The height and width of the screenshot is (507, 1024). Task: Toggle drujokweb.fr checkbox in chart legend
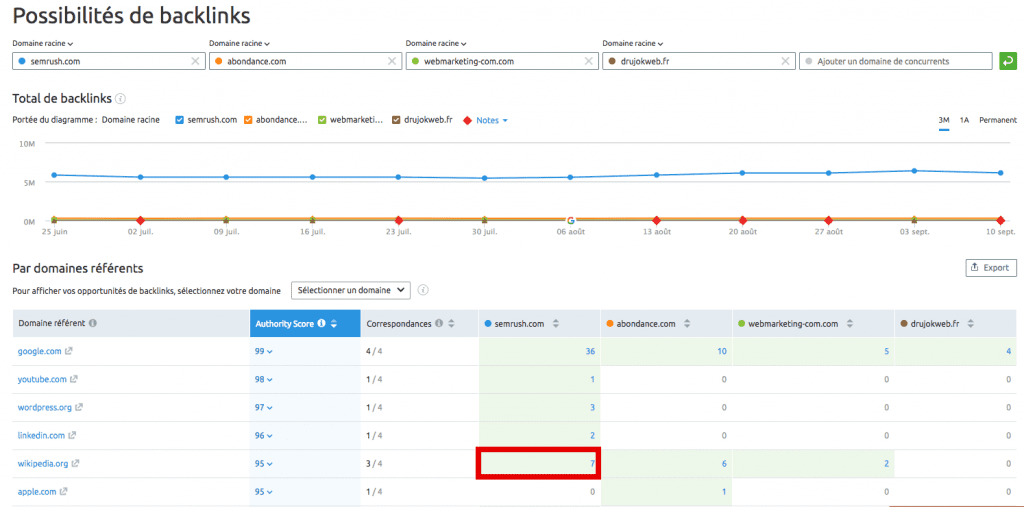point(396,120)
